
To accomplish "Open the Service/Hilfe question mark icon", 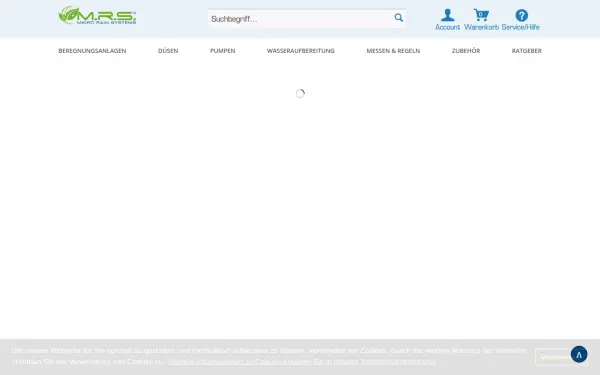I will pos(521,15).
